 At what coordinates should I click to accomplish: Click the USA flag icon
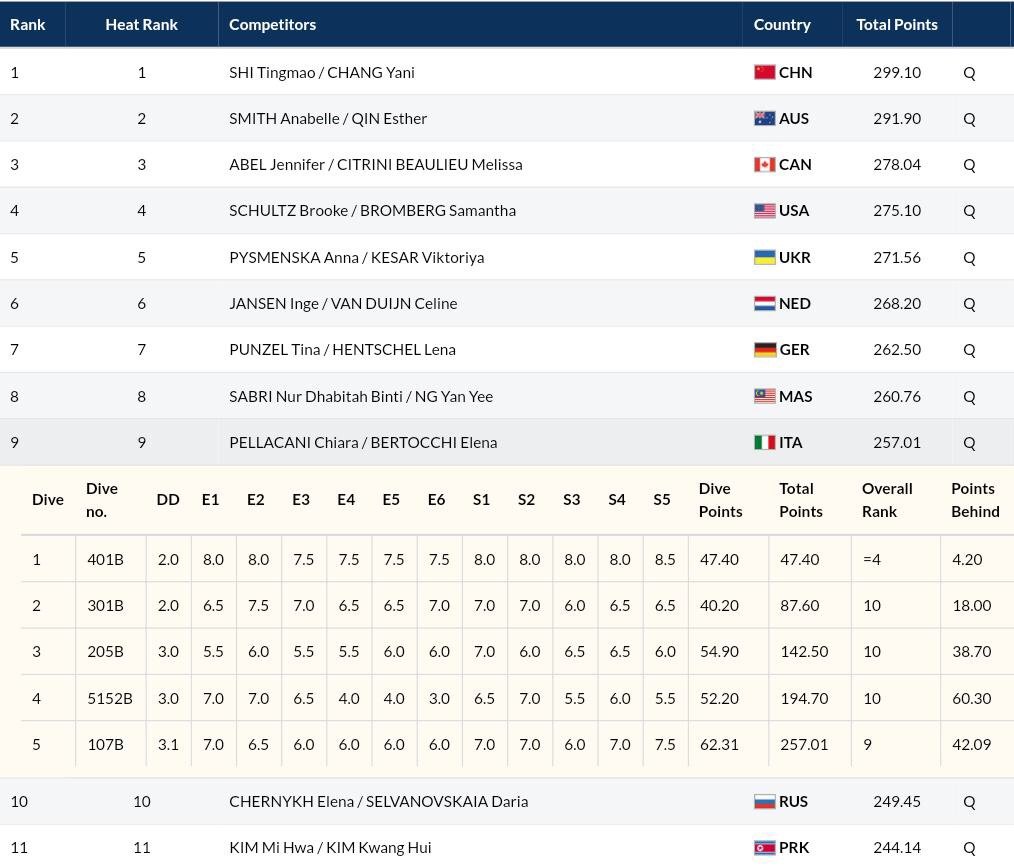764,210
